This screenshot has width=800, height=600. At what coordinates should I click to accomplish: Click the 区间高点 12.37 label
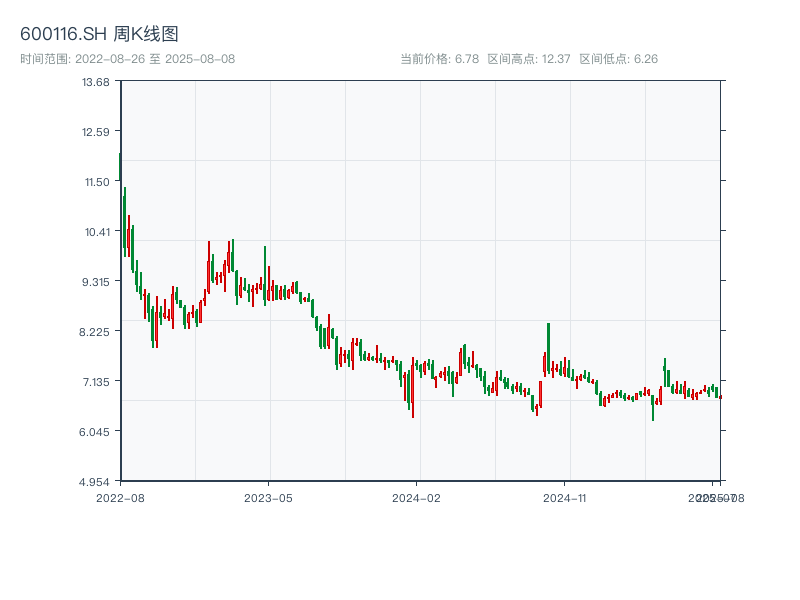[529, 59]
